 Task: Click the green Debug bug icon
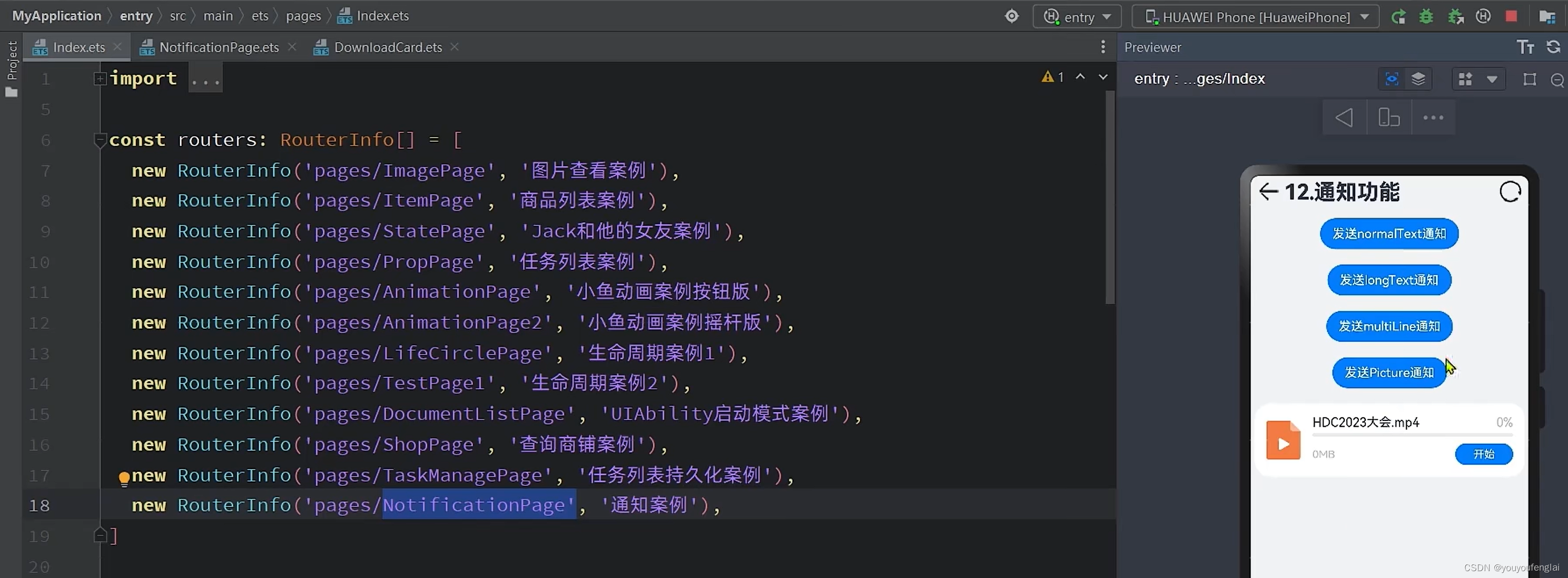1426,16
